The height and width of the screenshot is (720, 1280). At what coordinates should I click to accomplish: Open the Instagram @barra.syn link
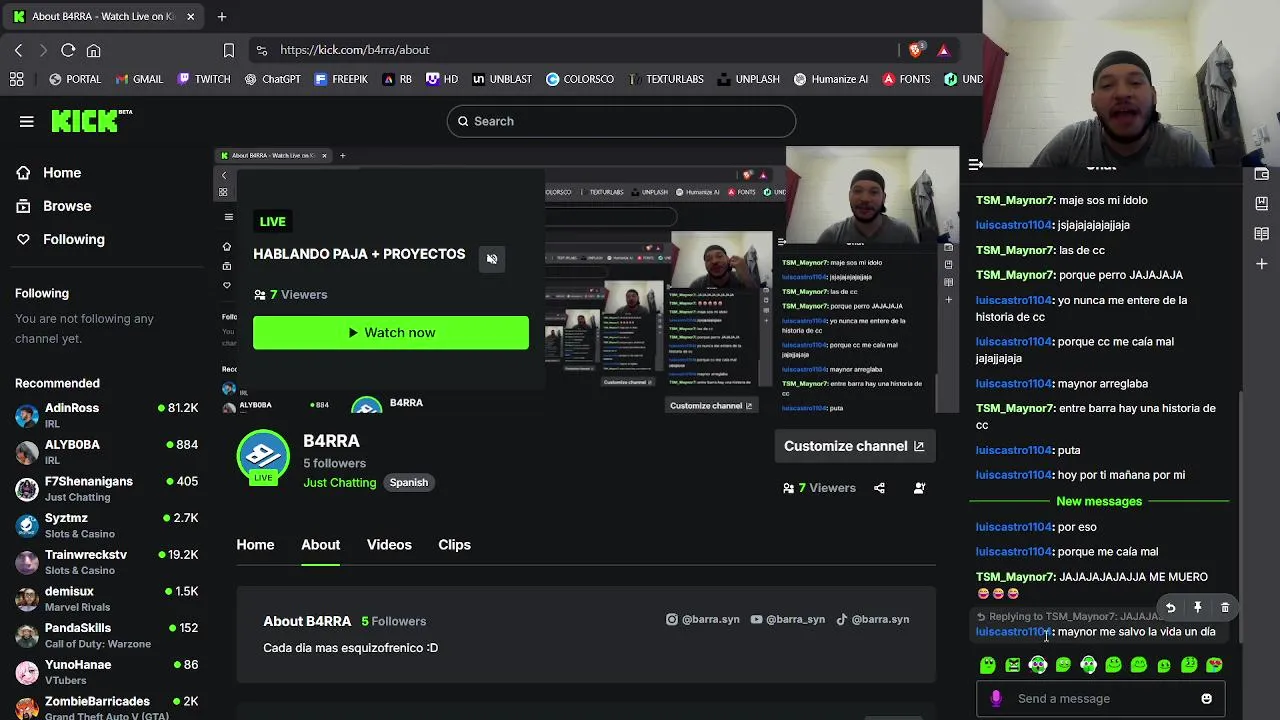703,619
